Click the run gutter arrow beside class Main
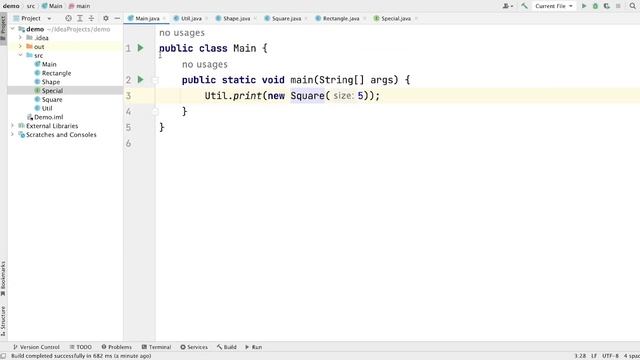Image resolution: width=640 pixels, height=360 pixels. click(140, 48)
